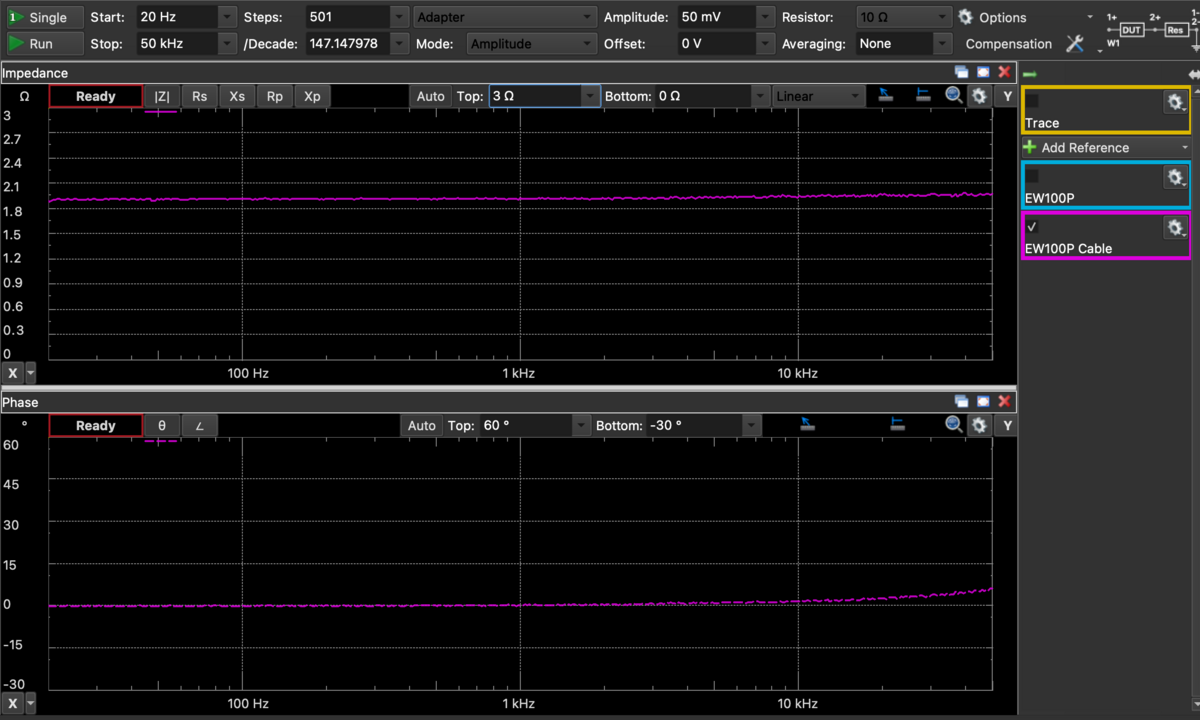Click Ready status in Phase plot
Image resolution: width=1200 pixels, height=720 pixels.
tap(96, 425)
